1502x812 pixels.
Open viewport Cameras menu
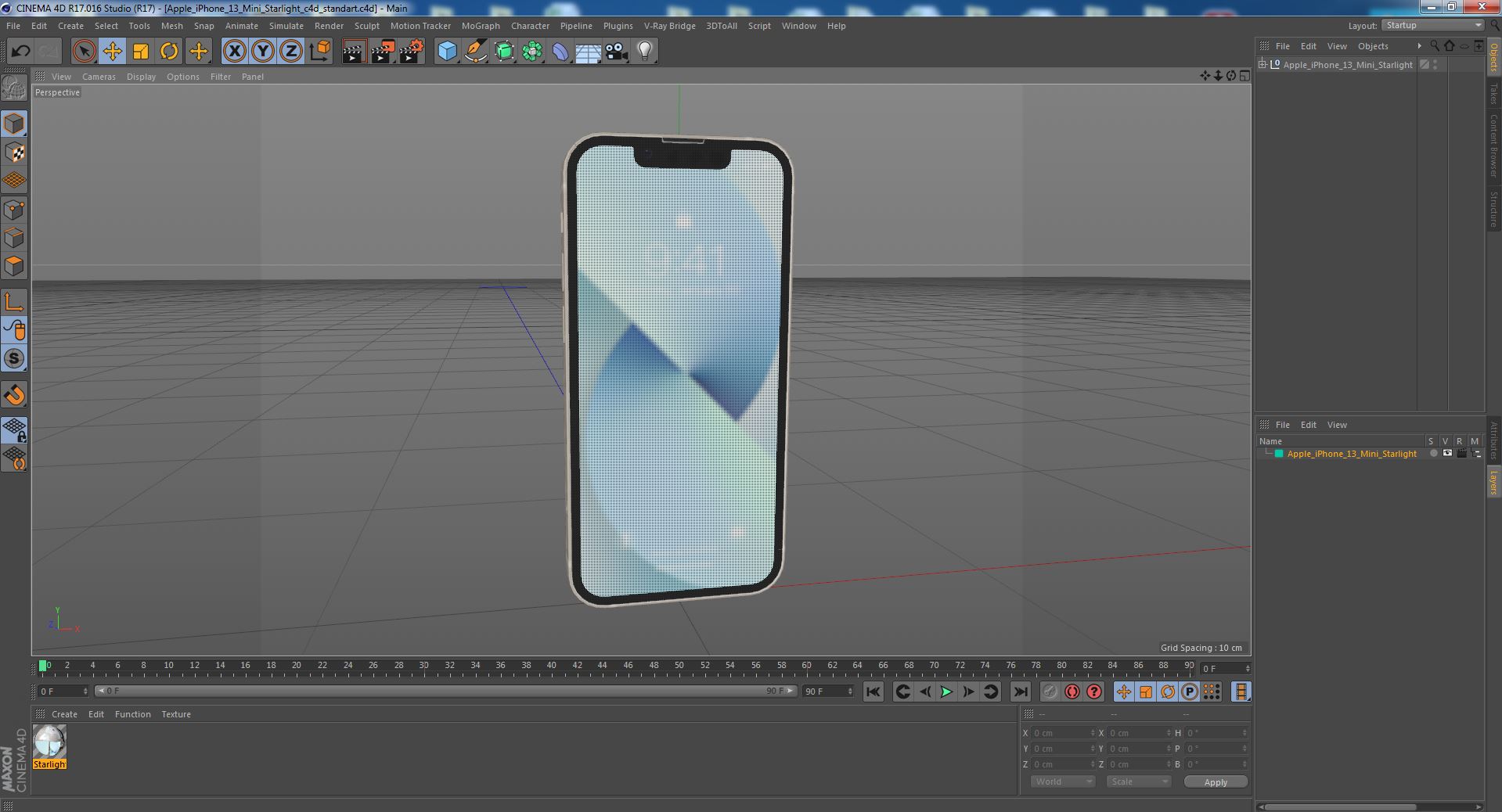pos(99,77)
